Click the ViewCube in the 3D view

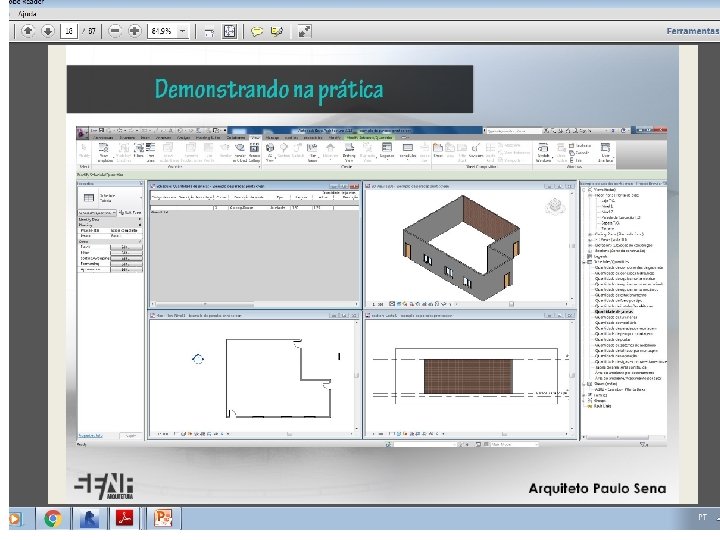[555, 206]
